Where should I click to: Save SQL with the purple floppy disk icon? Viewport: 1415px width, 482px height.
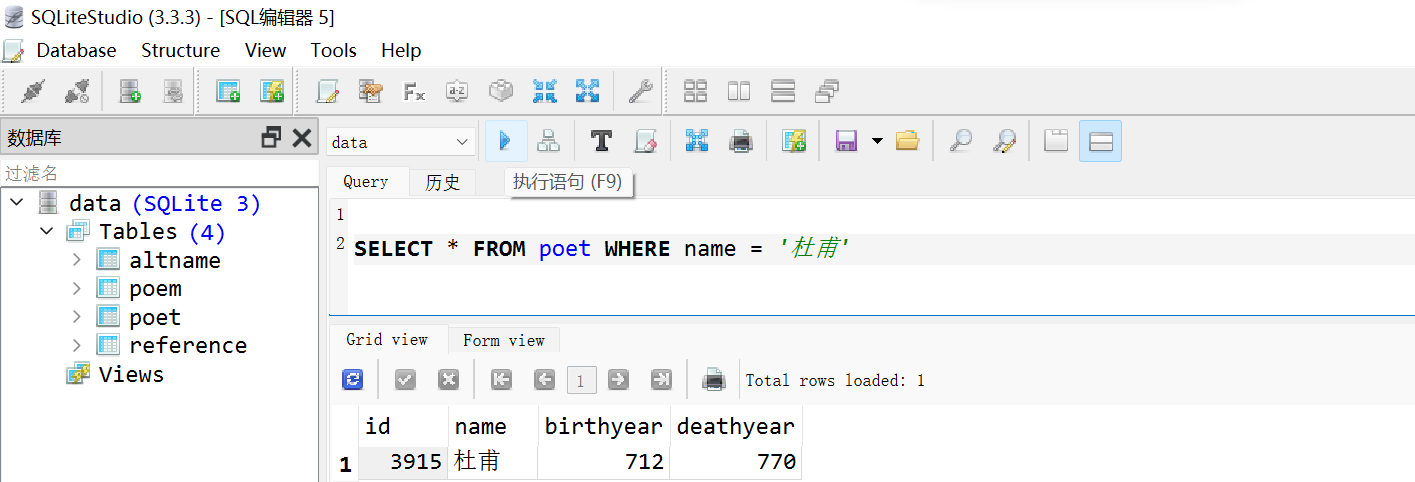point(846,141)
